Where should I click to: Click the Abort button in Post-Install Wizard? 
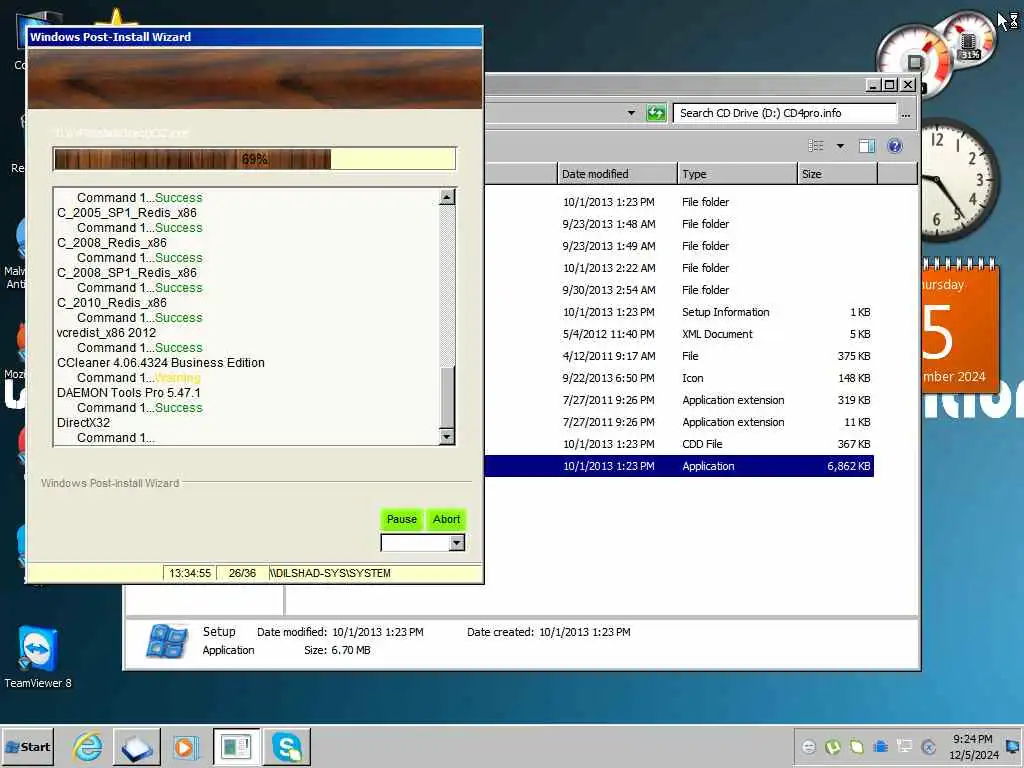pyautogui.click(x=446, y=519)
